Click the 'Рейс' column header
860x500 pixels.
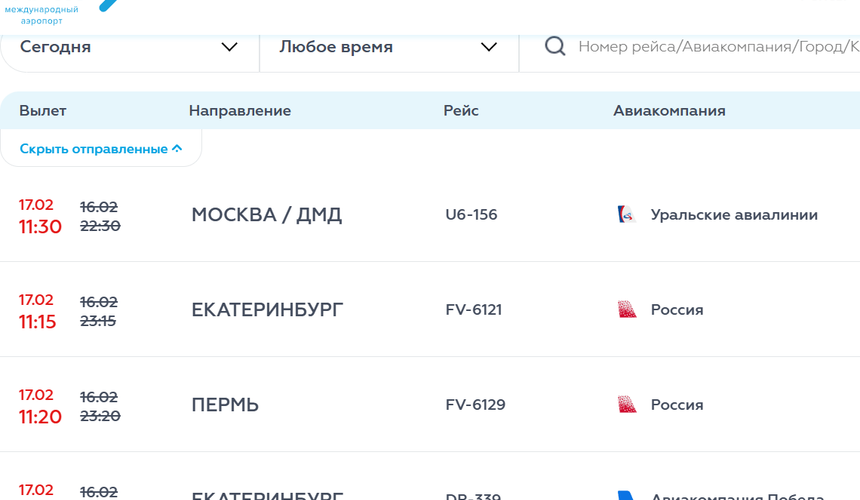click(461, 111)
